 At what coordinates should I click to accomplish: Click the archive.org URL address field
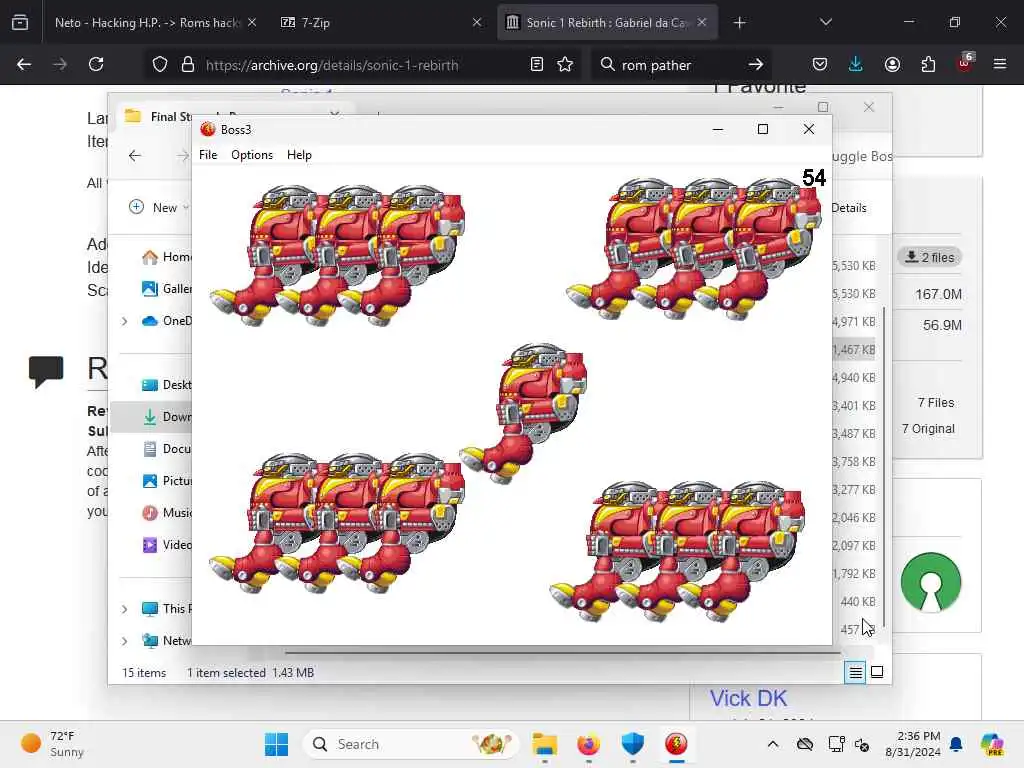pyautogui.click(x=332, y=65)
